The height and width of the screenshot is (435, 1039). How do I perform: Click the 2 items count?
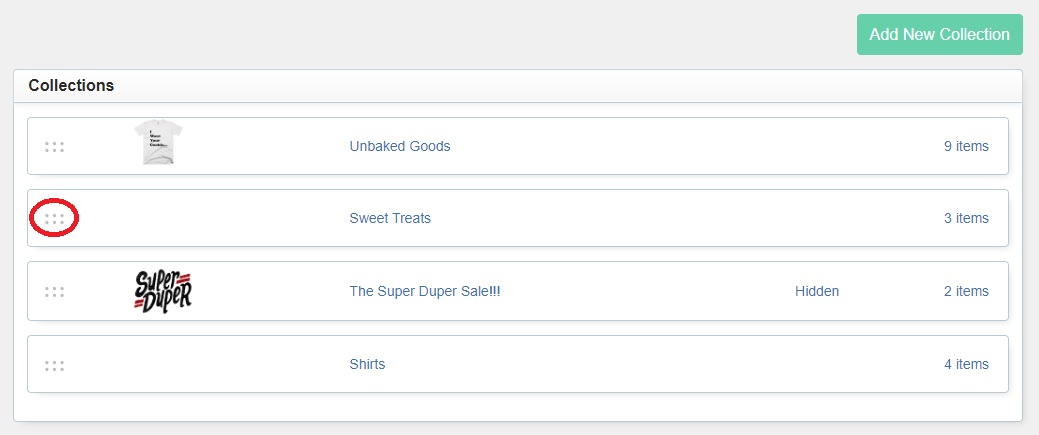point(966,291)
